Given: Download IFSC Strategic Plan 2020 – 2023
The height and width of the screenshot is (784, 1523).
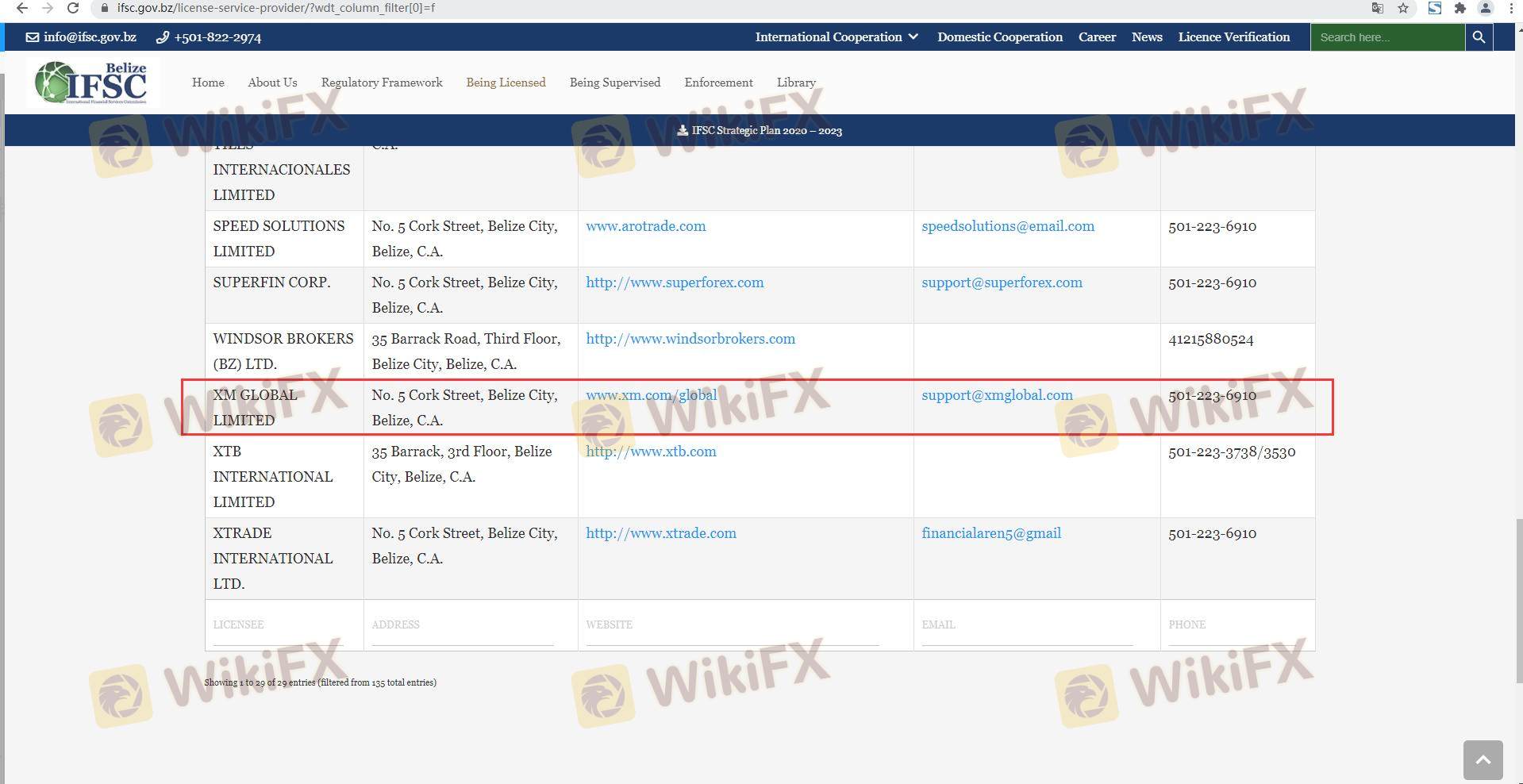Looking at the screenshot, I should 760,131.
